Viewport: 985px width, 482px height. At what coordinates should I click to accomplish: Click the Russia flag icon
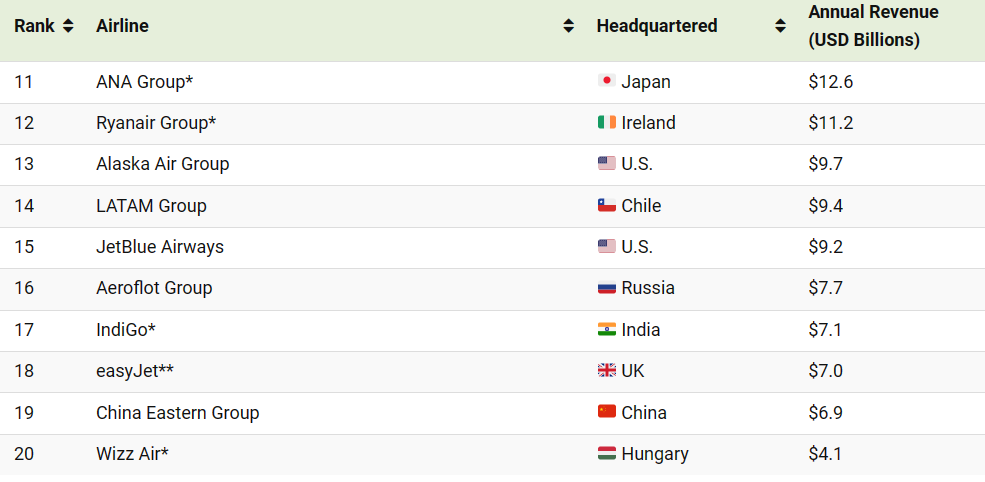click(607, 288)
